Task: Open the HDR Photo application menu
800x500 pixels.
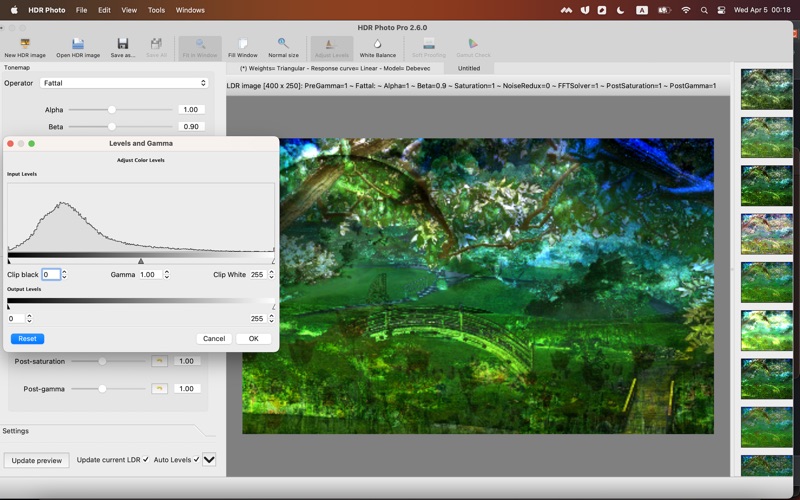Action: (46, 10)
